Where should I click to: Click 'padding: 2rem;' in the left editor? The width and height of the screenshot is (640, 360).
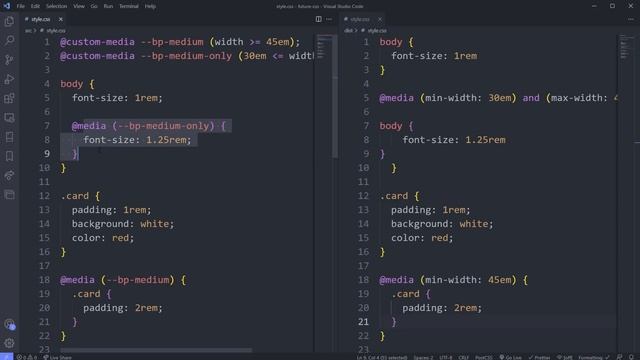[x=123, y=308]
